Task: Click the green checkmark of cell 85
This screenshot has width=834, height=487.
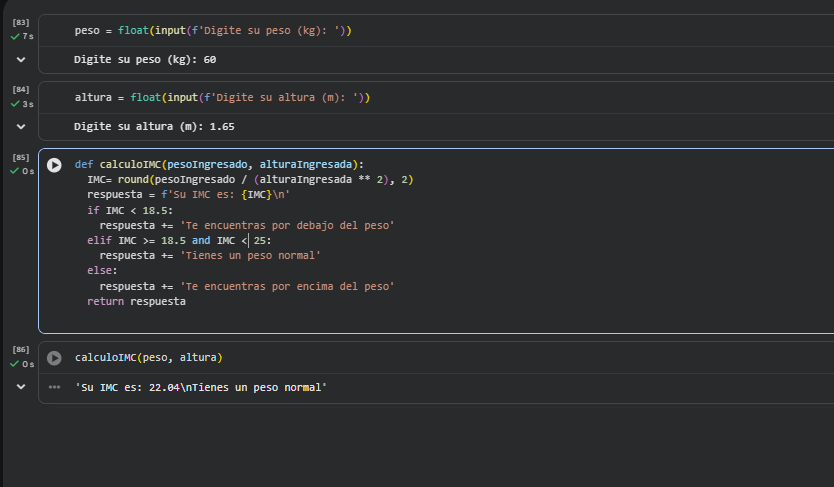Action: pyautogui.click(x=15, y=171)
